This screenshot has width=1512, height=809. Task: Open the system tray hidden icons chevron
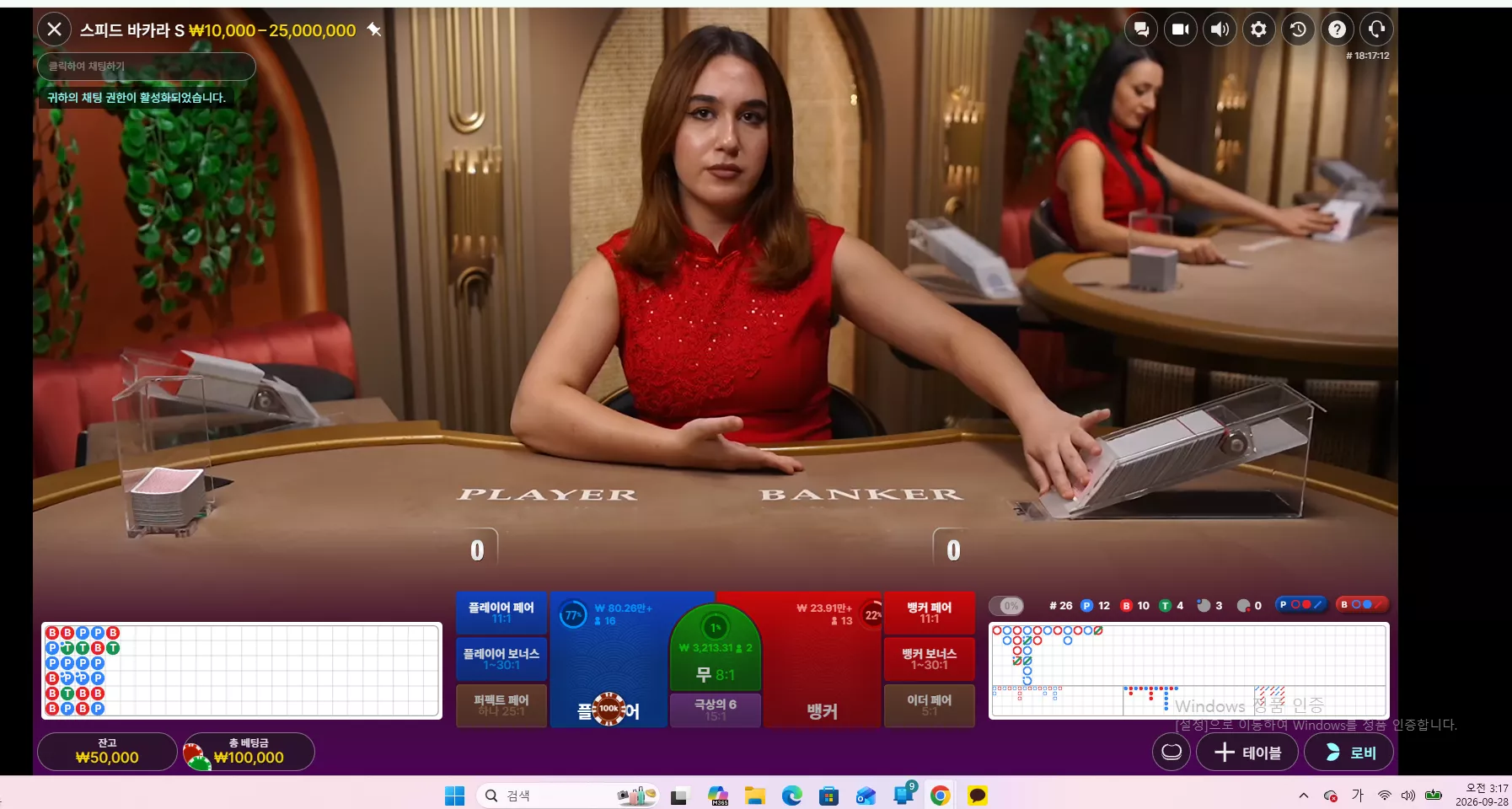click(1304, 796)
